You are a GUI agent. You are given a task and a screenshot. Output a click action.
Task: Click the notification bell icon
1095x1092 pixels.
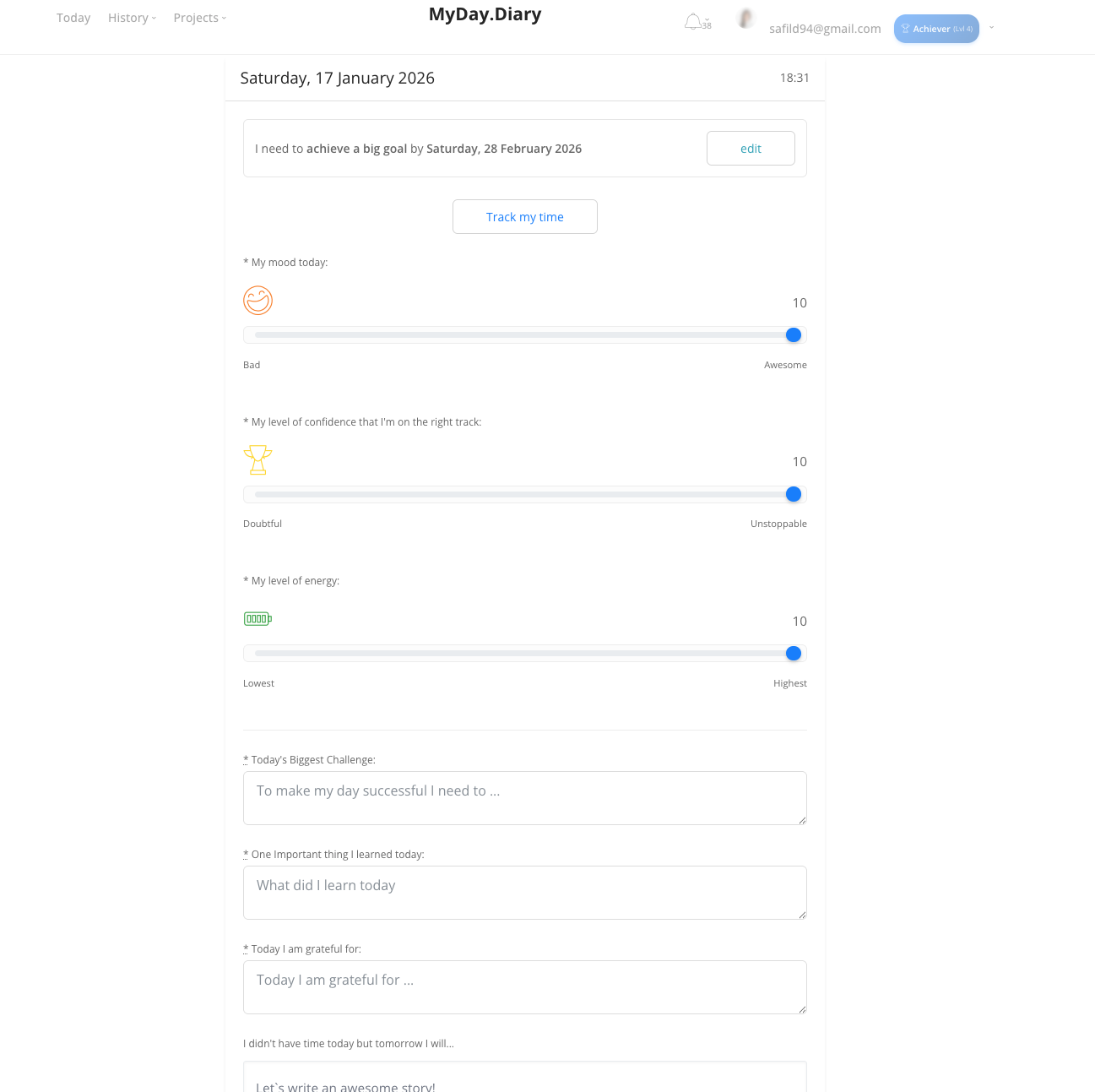pyautogui.click(x=693, y=22)
